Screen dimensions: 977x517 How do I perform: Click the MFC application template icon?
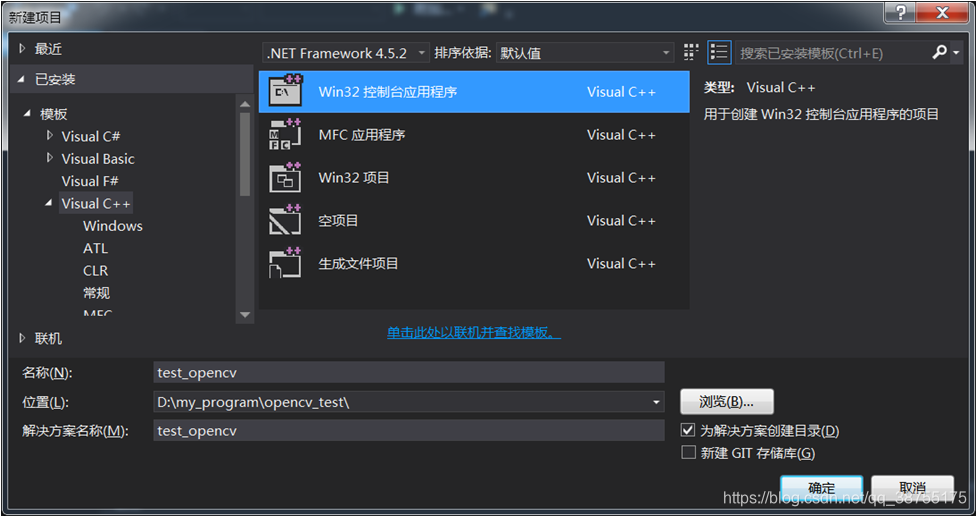click(285, 134)
